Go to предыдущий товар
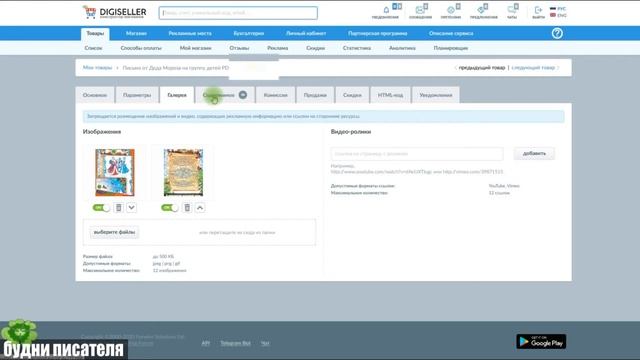This screenshot has width=640, height=360. (481, 68)
